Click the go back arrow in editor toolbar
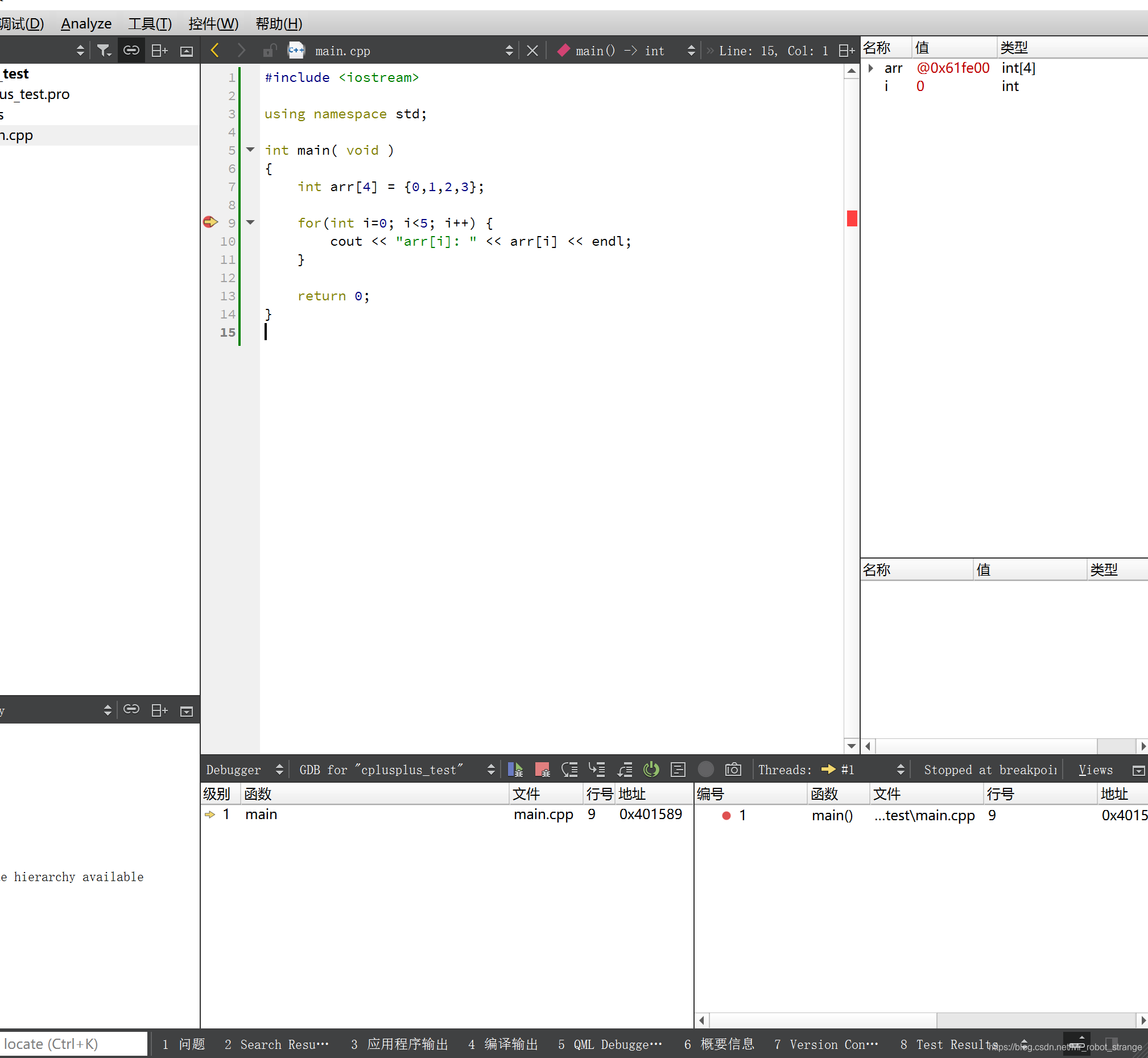 [215, 51]
